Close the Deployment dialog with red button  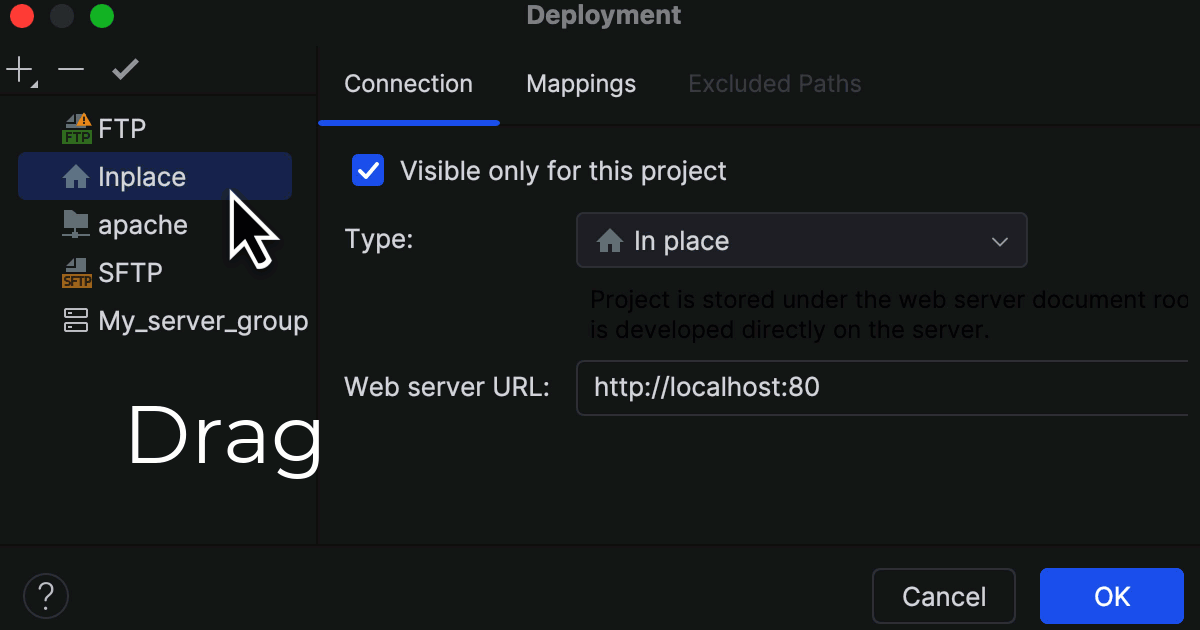coord(22,16)
